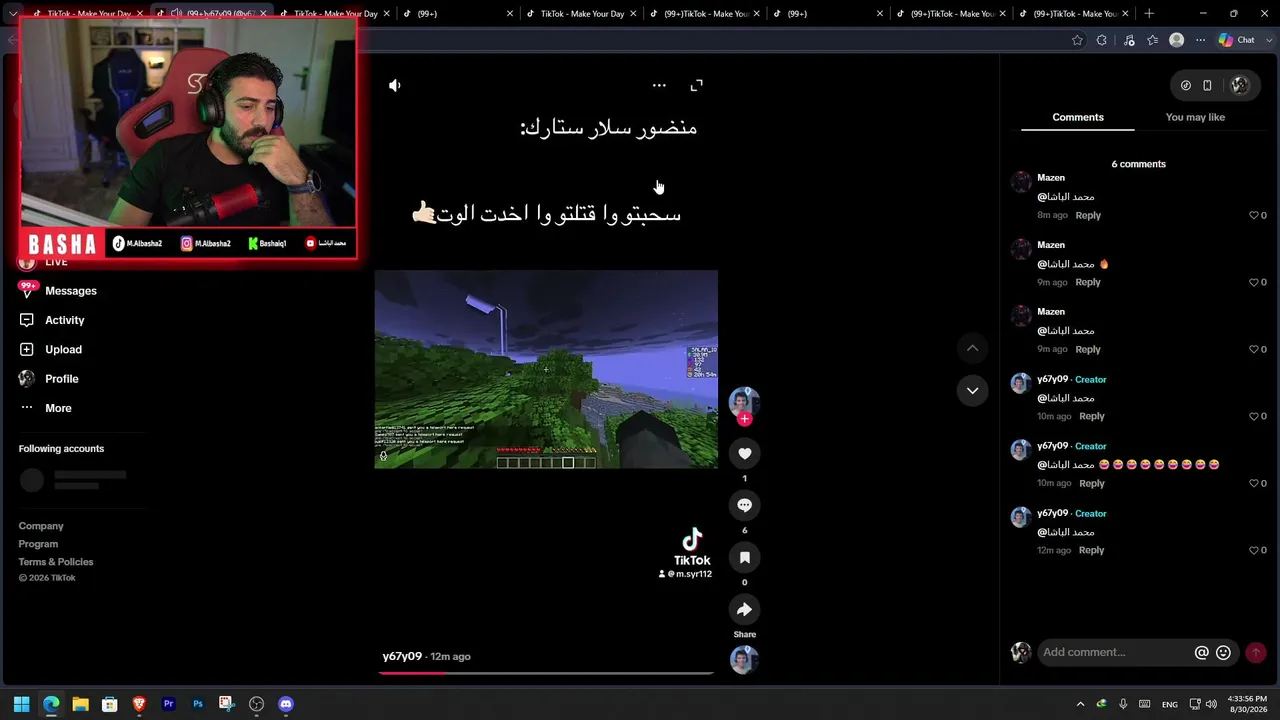The image size is (1280, 720).
Task: Click the Minecraft video frame
Action: (x=546, y=369)
